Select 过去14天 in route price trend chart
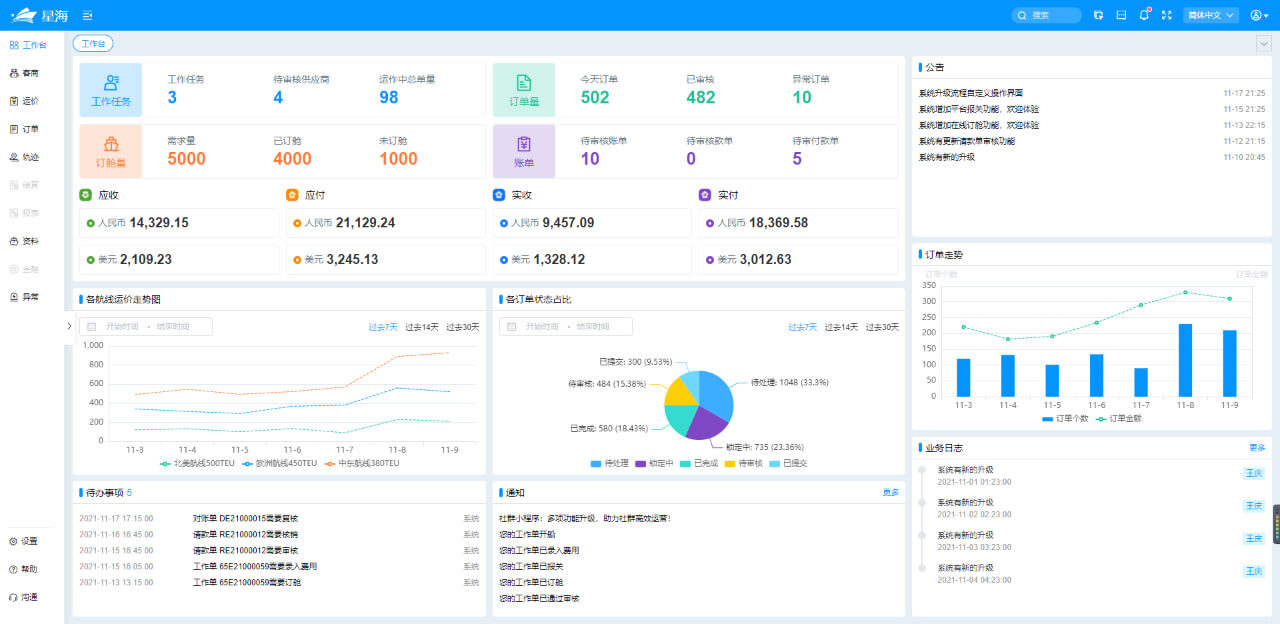Image resolution: width=1280 pixels, height=624 pixels. pos(421,327)
